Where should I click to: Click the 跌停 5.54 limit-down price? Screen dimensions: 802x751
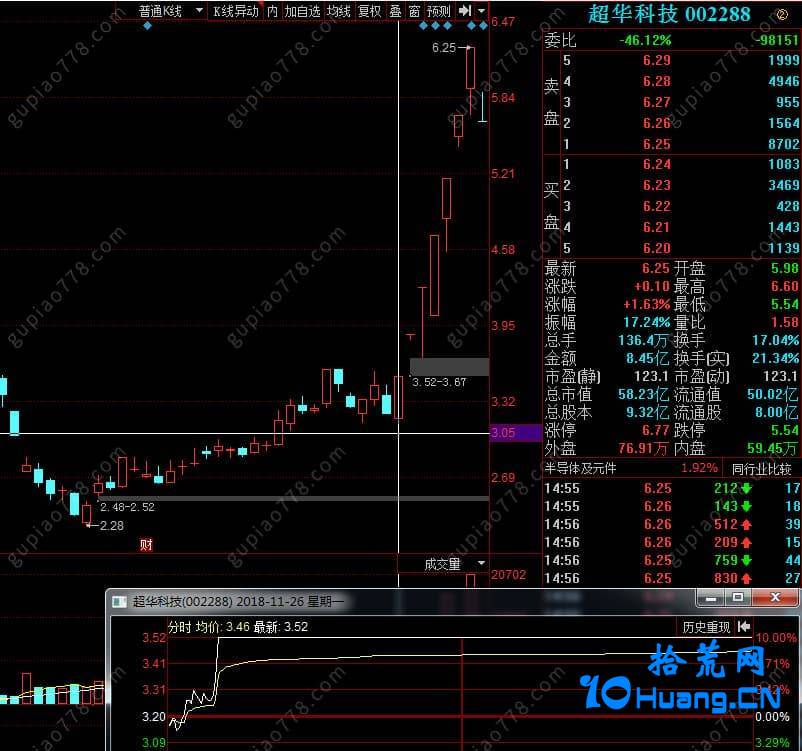(785, 430)
